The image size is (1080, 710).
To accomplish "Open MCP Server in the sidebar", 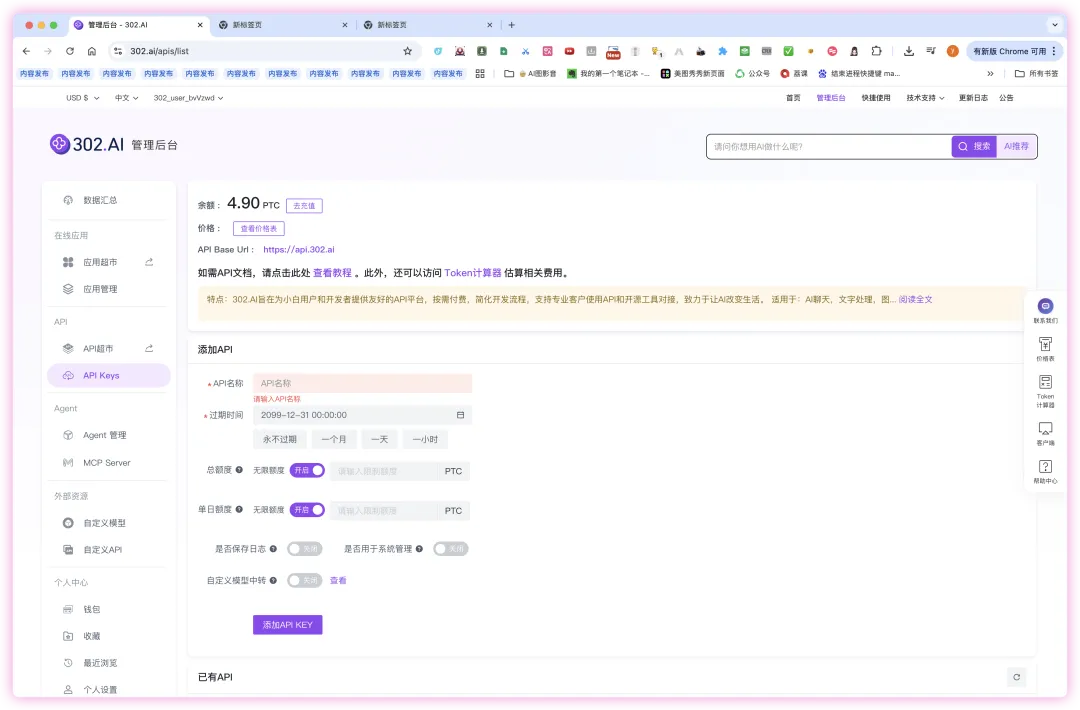I will click(x=107, y=463).
